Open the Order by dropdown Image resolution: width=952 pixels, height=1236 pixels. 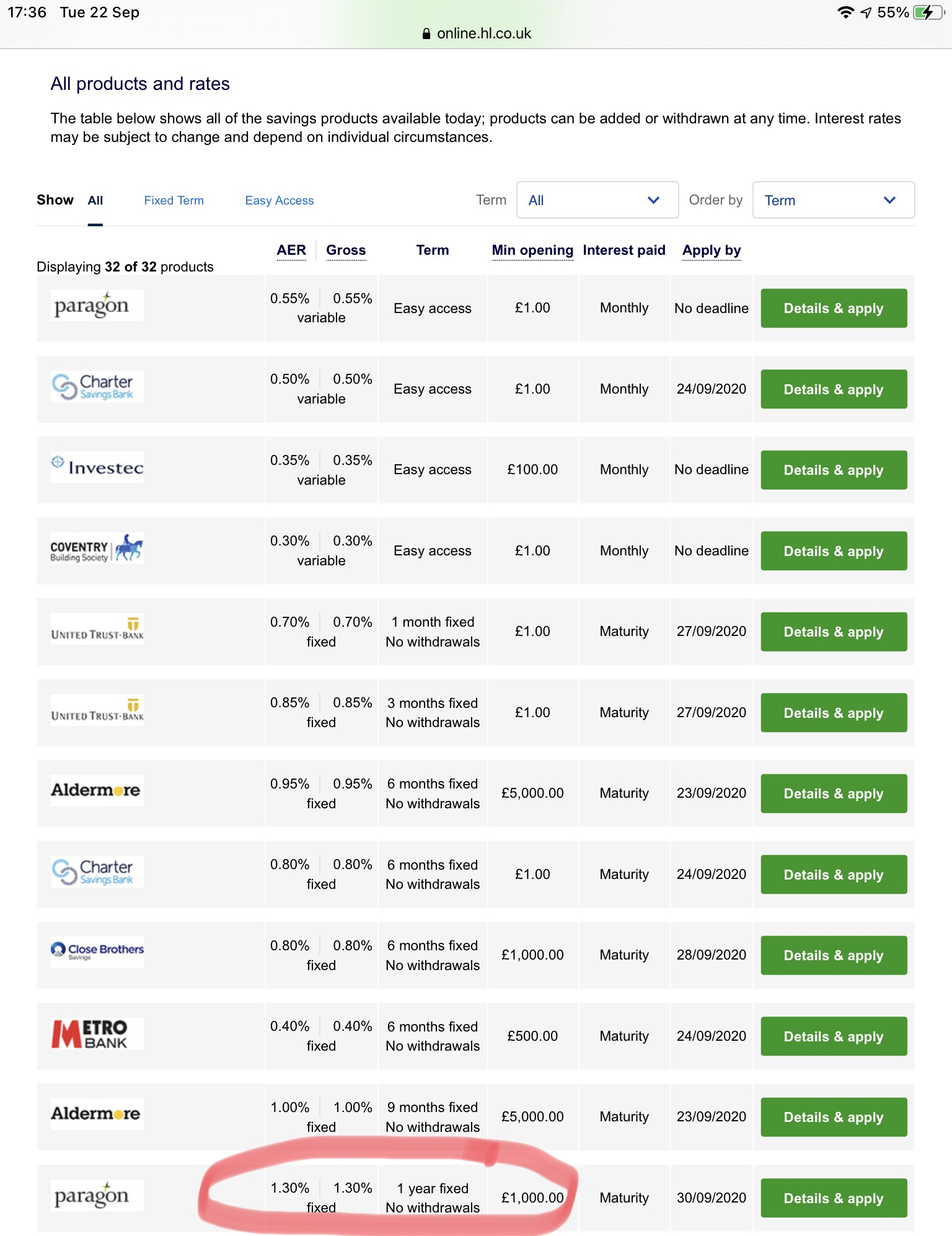click(x=833, y=200)
